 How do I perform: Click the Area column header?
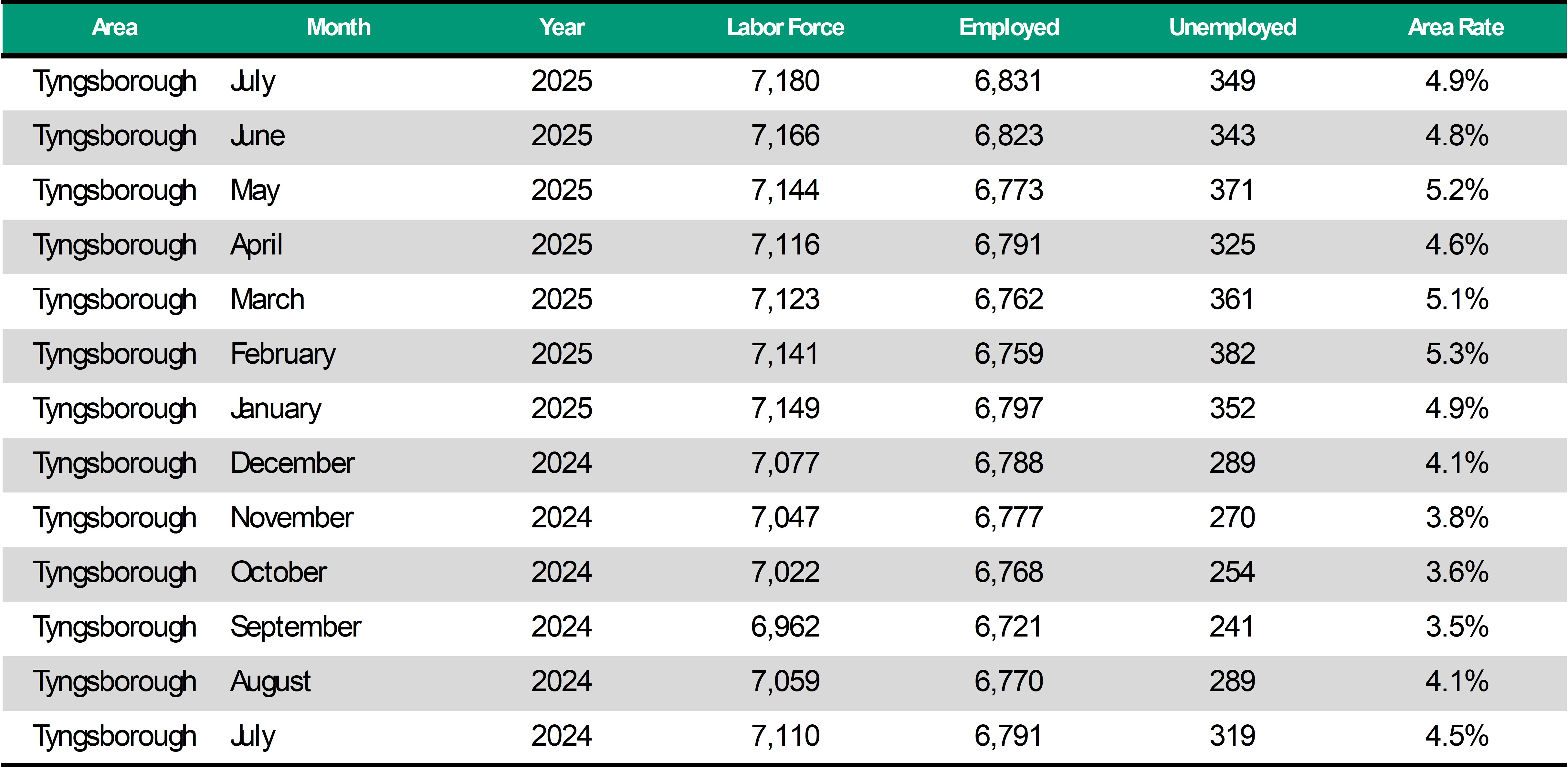114,27
